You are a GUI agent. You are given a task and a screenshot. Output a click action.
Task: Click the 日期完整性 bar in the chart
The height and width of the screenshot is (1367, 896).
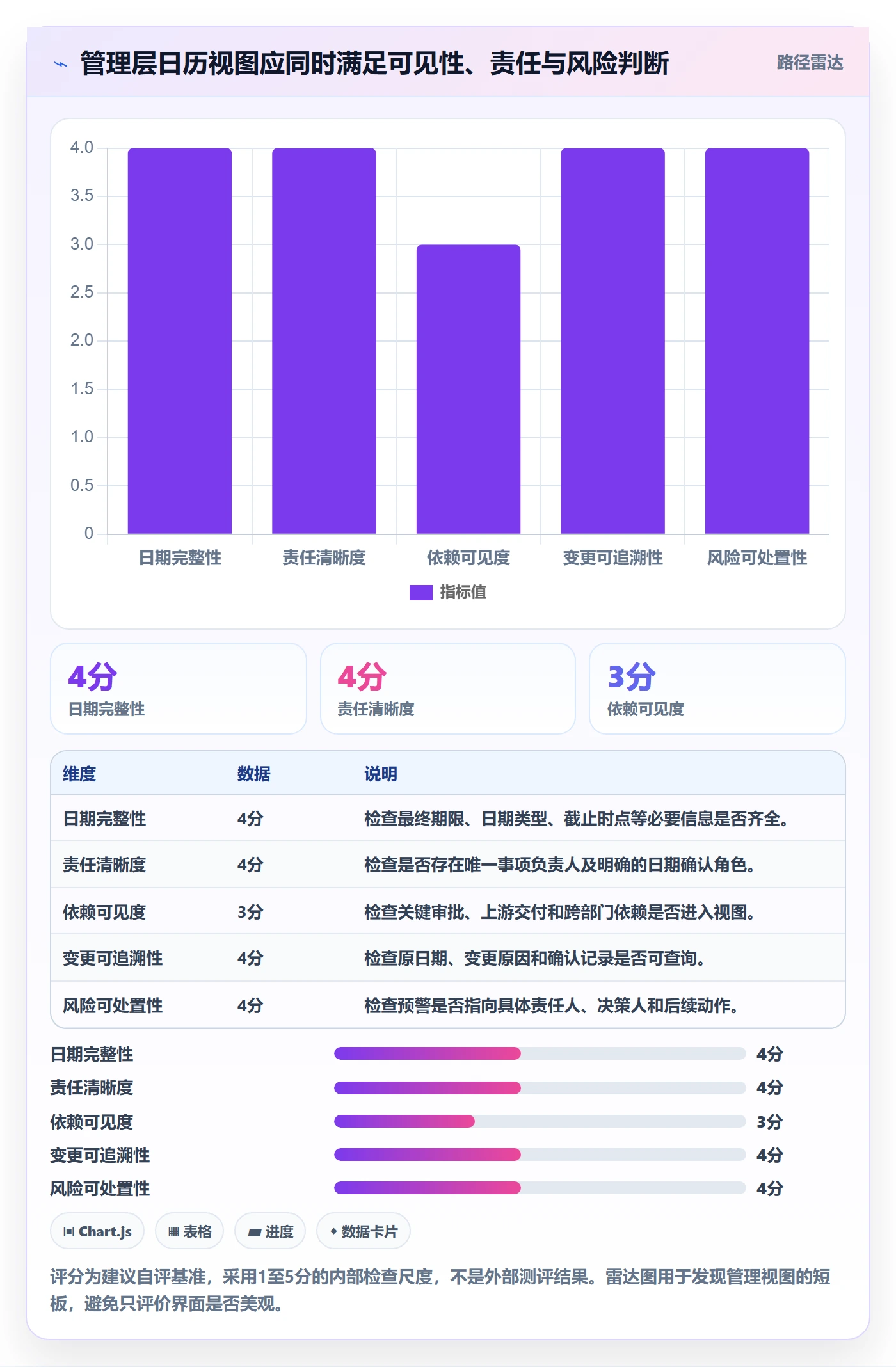click(x=180, y=341)
